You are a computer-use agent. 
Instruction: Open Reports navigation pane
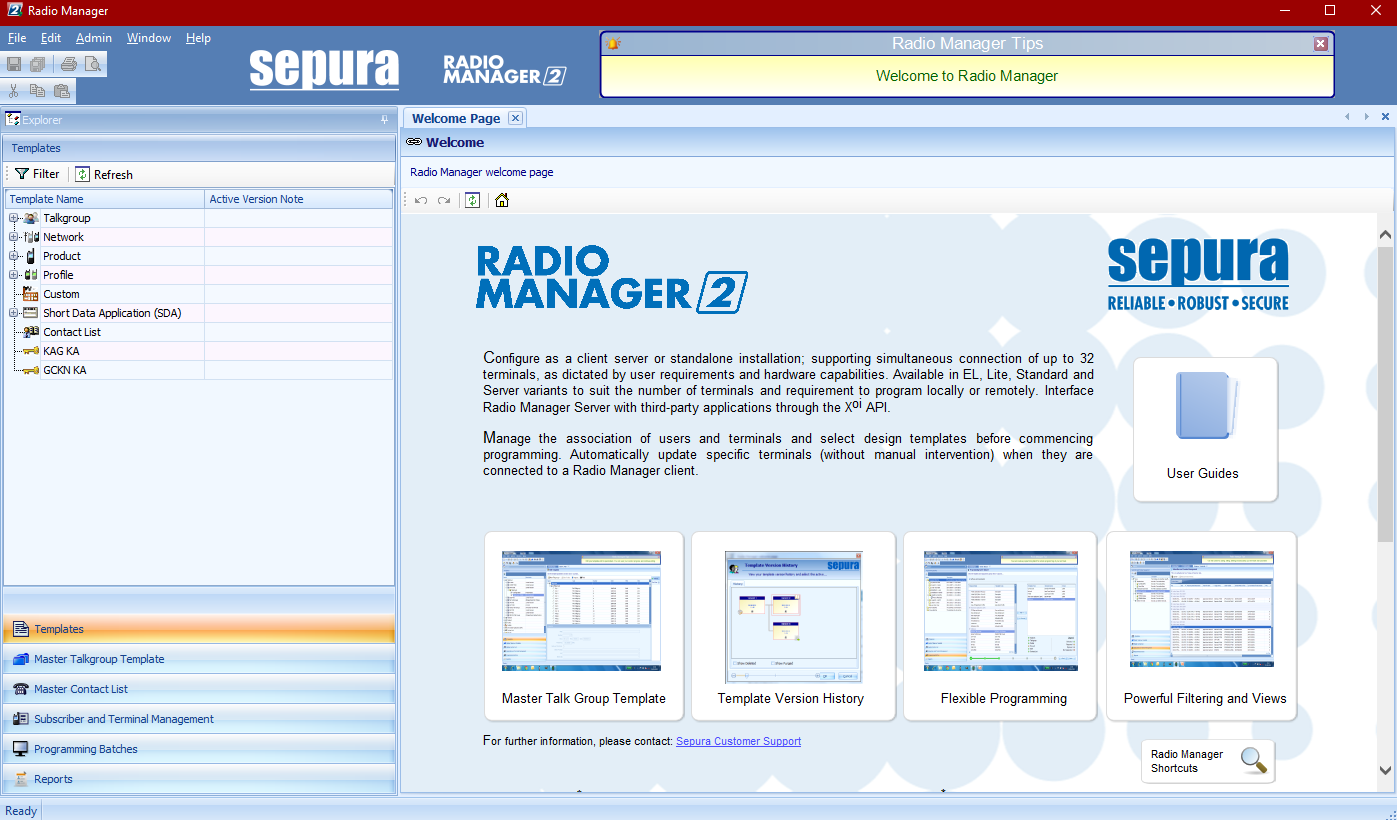coord(200,779)
